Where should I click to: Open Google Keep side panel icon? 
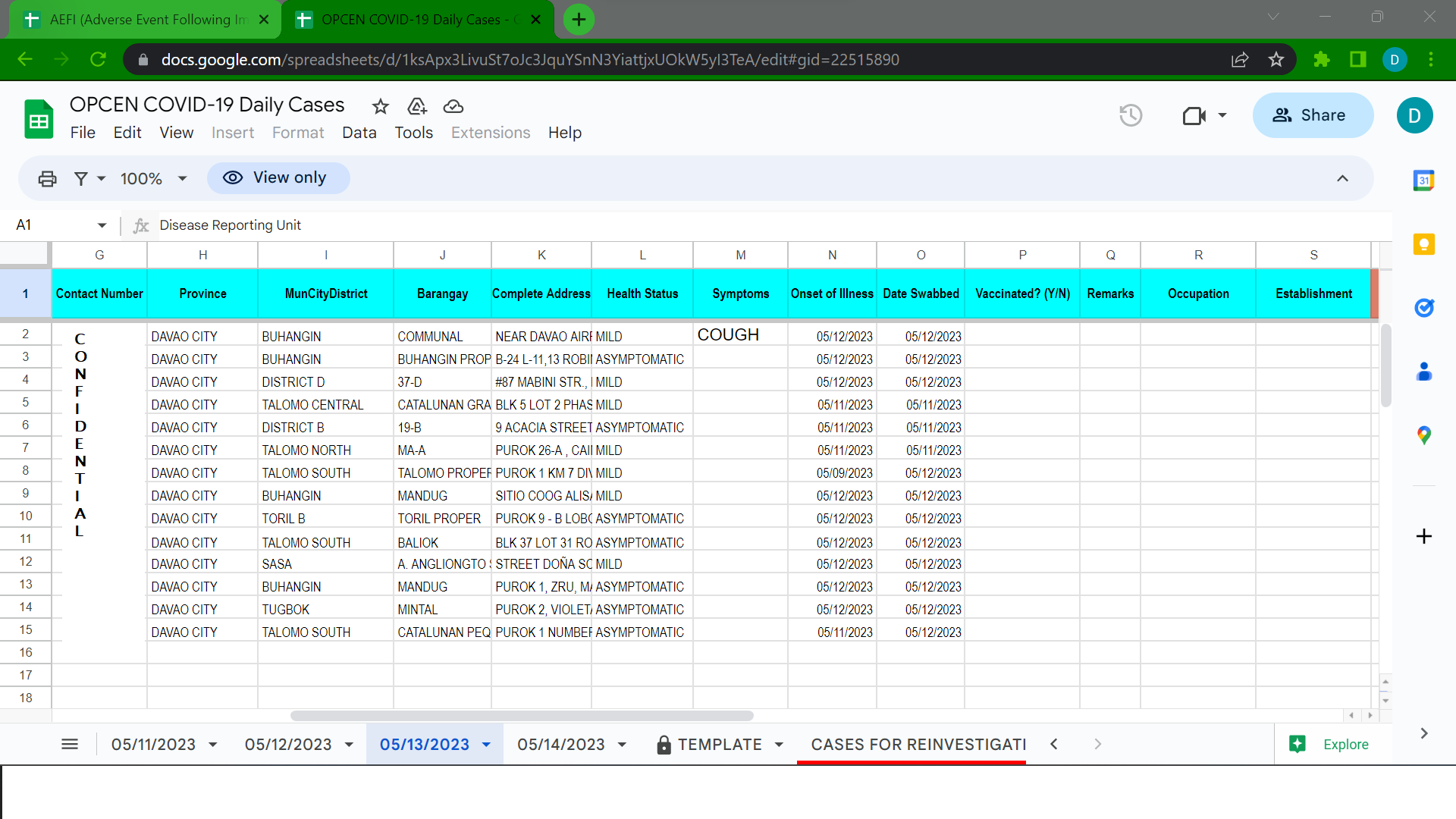point(1423,244)
